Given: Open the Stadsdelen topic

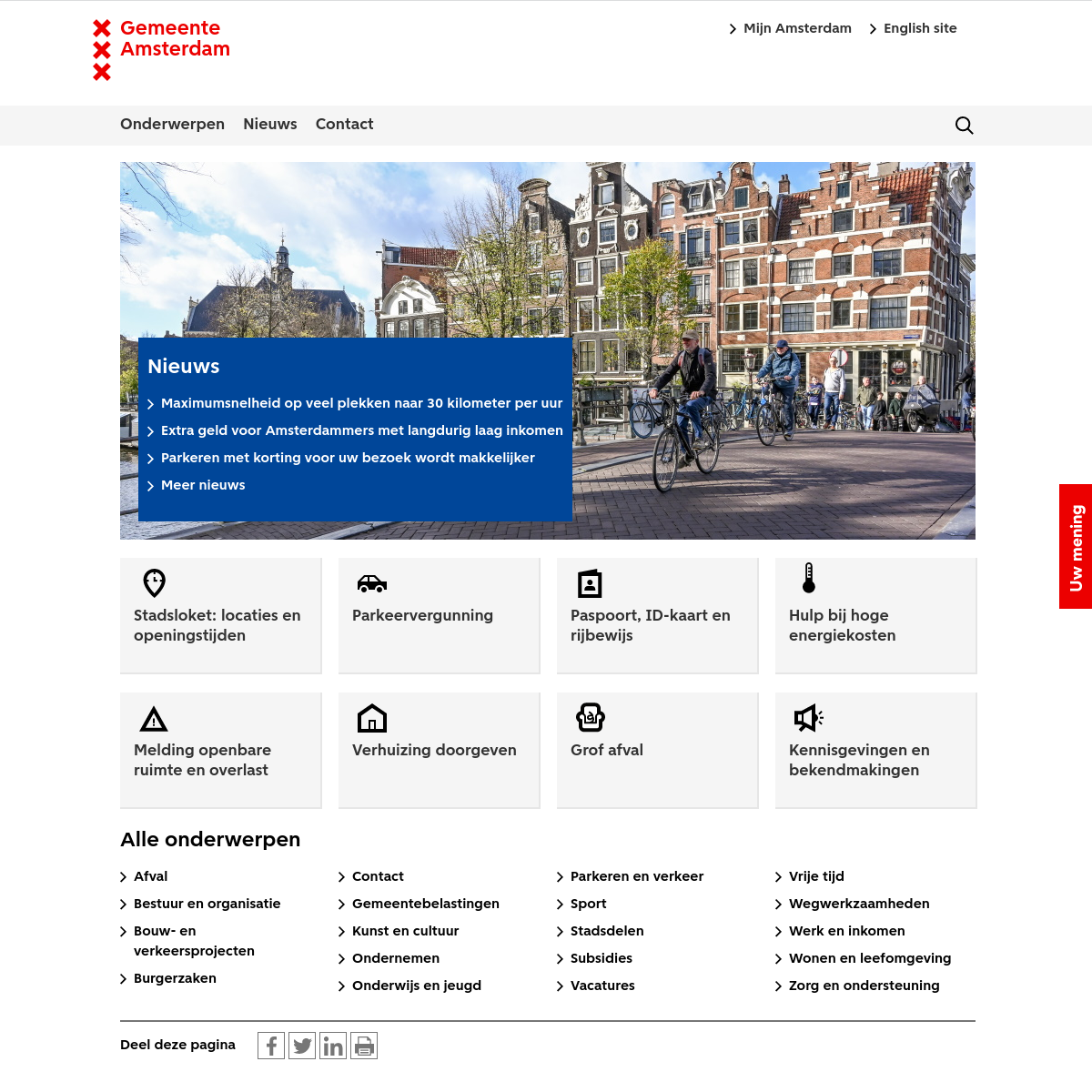Looking at the screenshot, I should point(601,931).
